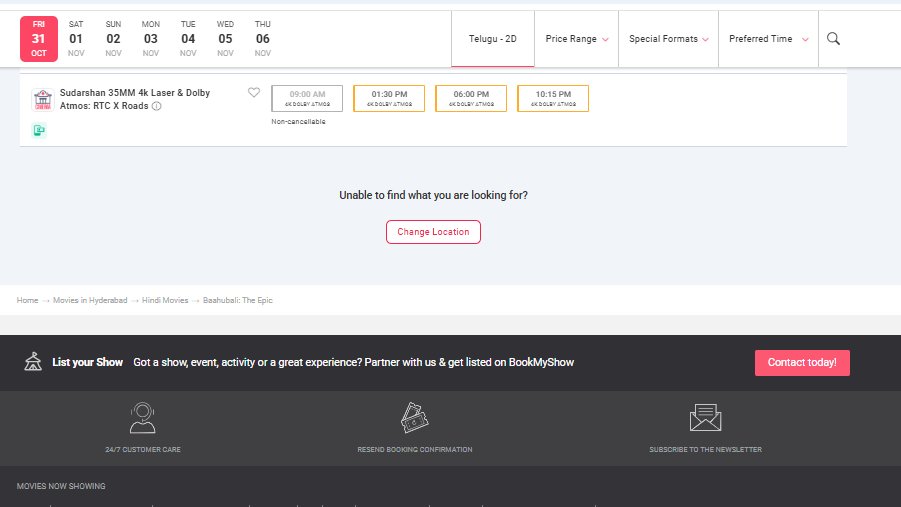
Task: Click the List your Show tent icon
Action: tap(33, 362)
